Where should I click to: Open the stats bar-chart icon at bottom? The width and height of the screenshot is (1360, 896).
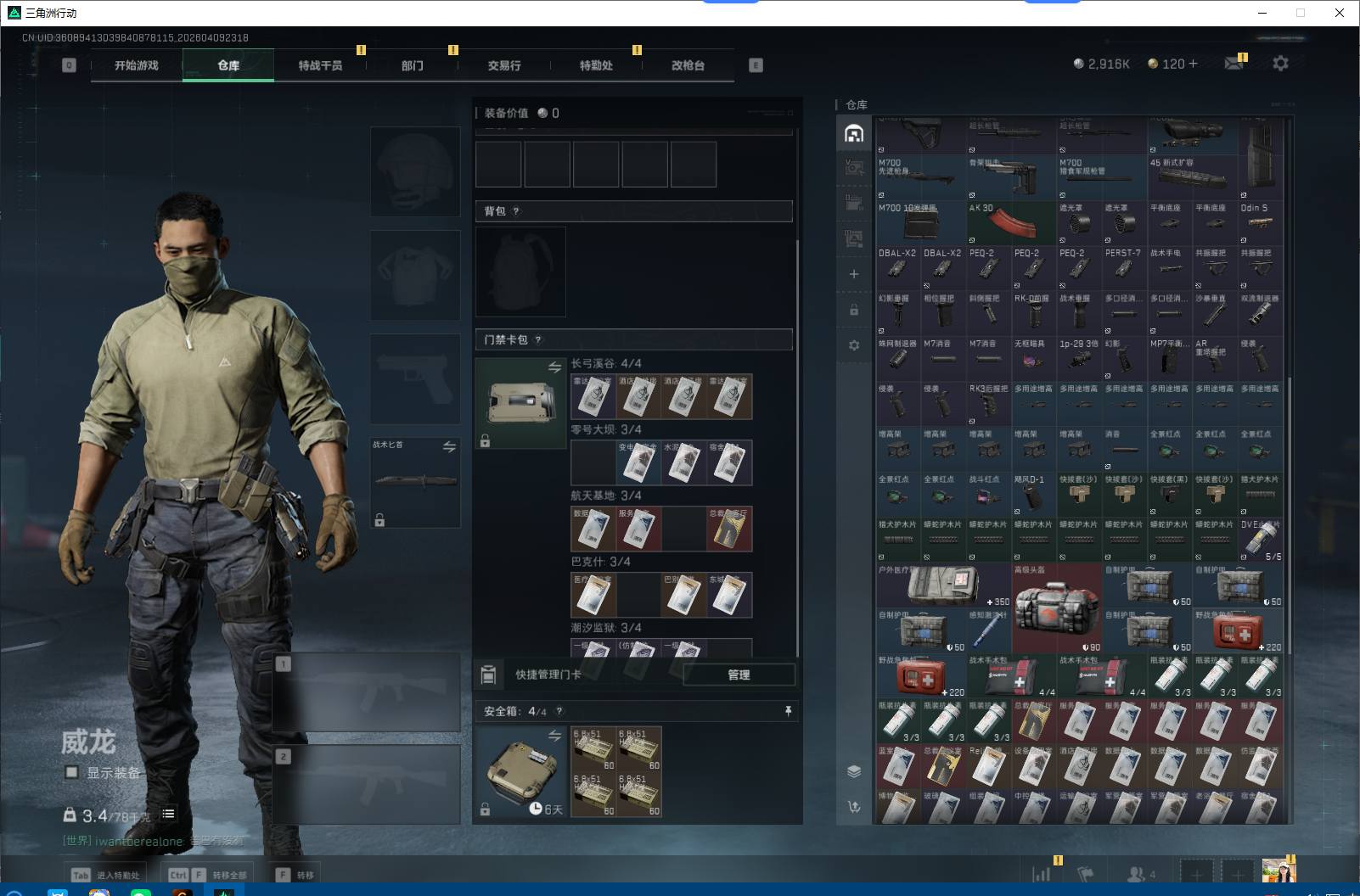(x=1041, y=873)
